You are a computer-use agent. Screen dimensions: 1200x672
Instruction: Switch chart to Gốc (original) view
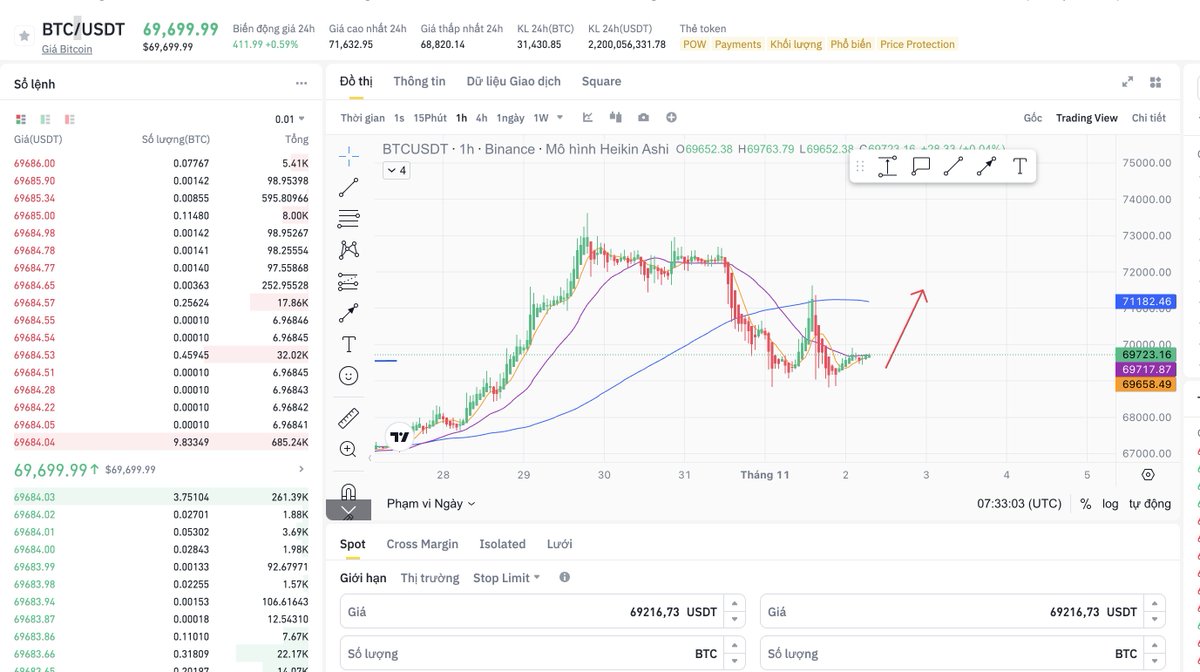point(1033,118)
